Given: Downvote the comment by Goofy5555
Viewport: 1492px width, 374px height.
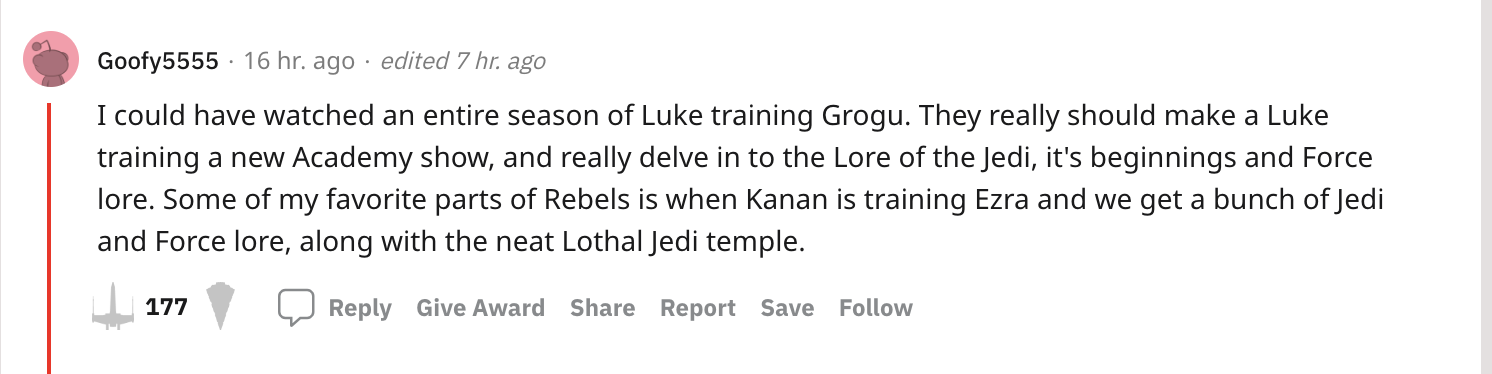Looking at the screenshot, I should [x=223, y=307].
